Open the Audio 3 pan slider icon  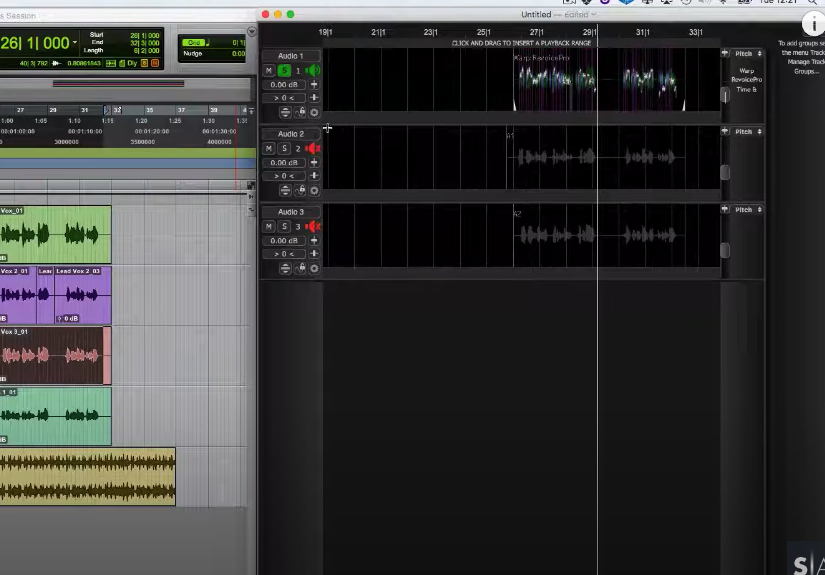tap(314, 253)
